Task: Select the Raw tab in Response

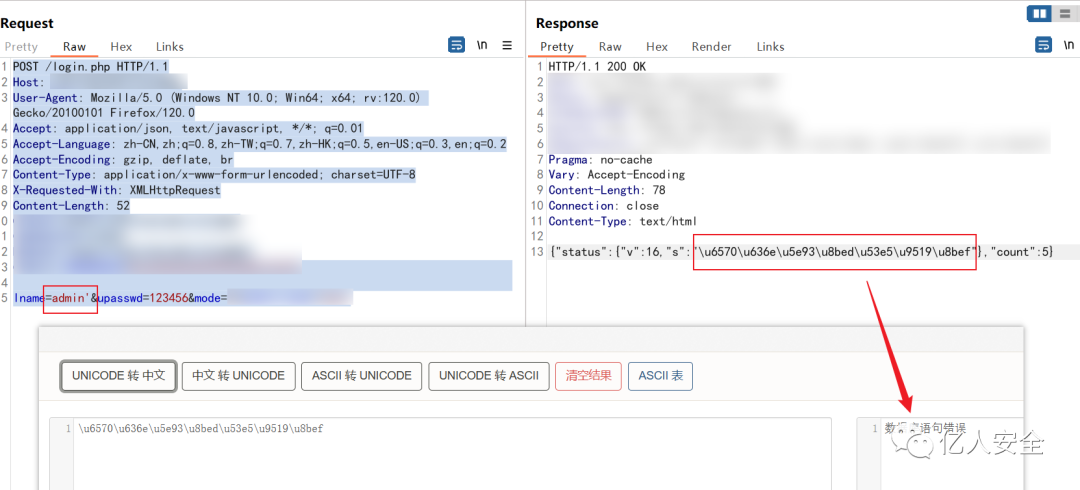Action: coord(610,47)
